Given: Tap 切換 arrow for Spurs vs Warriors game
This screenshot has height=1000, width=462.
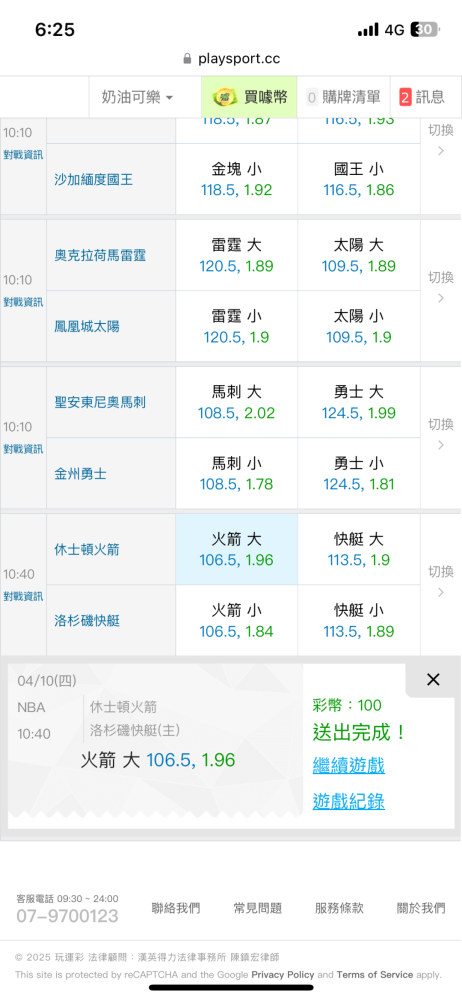Looking at the screenshot, I should pos(440,434).
